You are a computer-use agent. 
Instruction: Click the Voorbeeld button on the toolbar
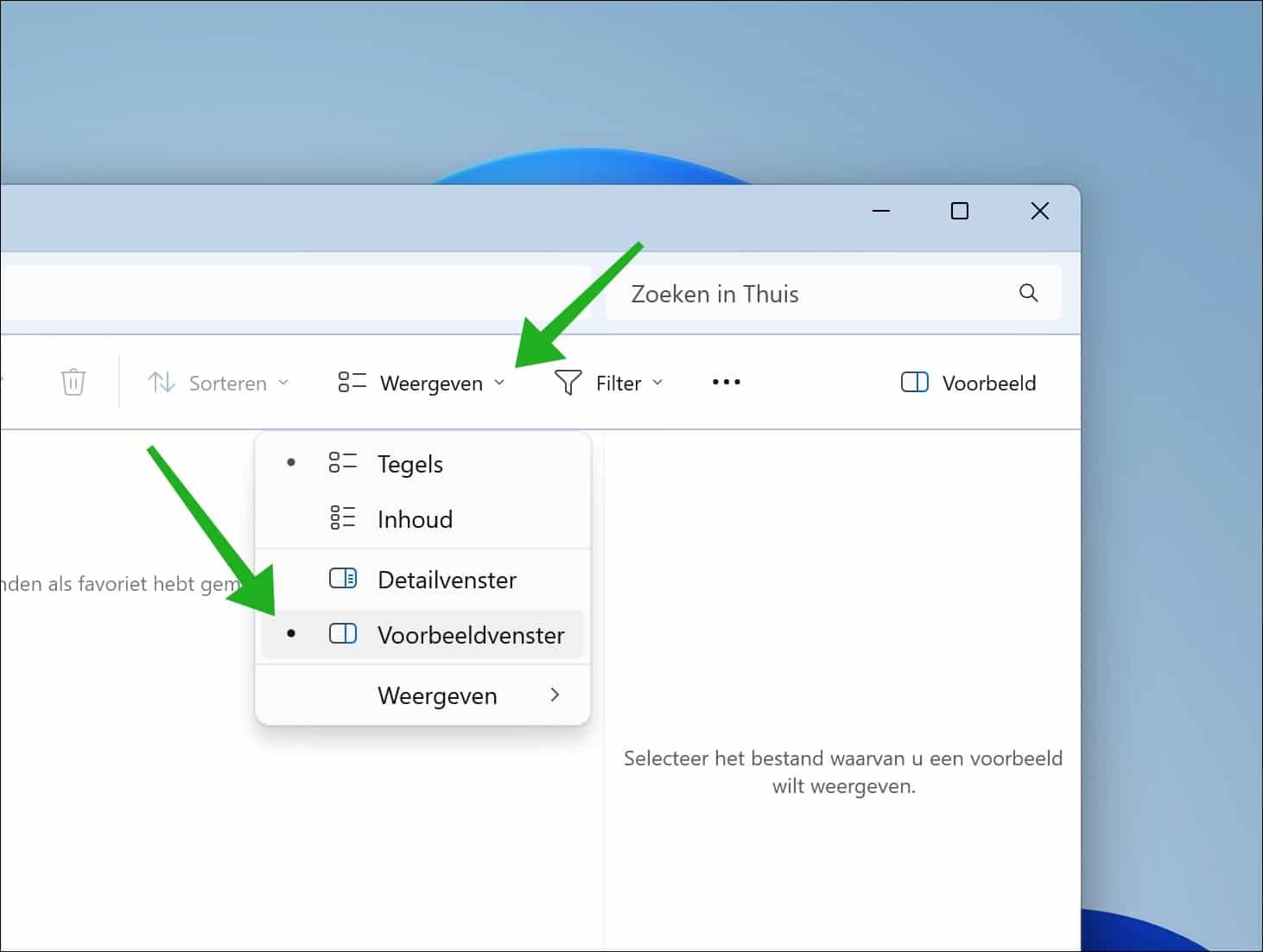990,382
